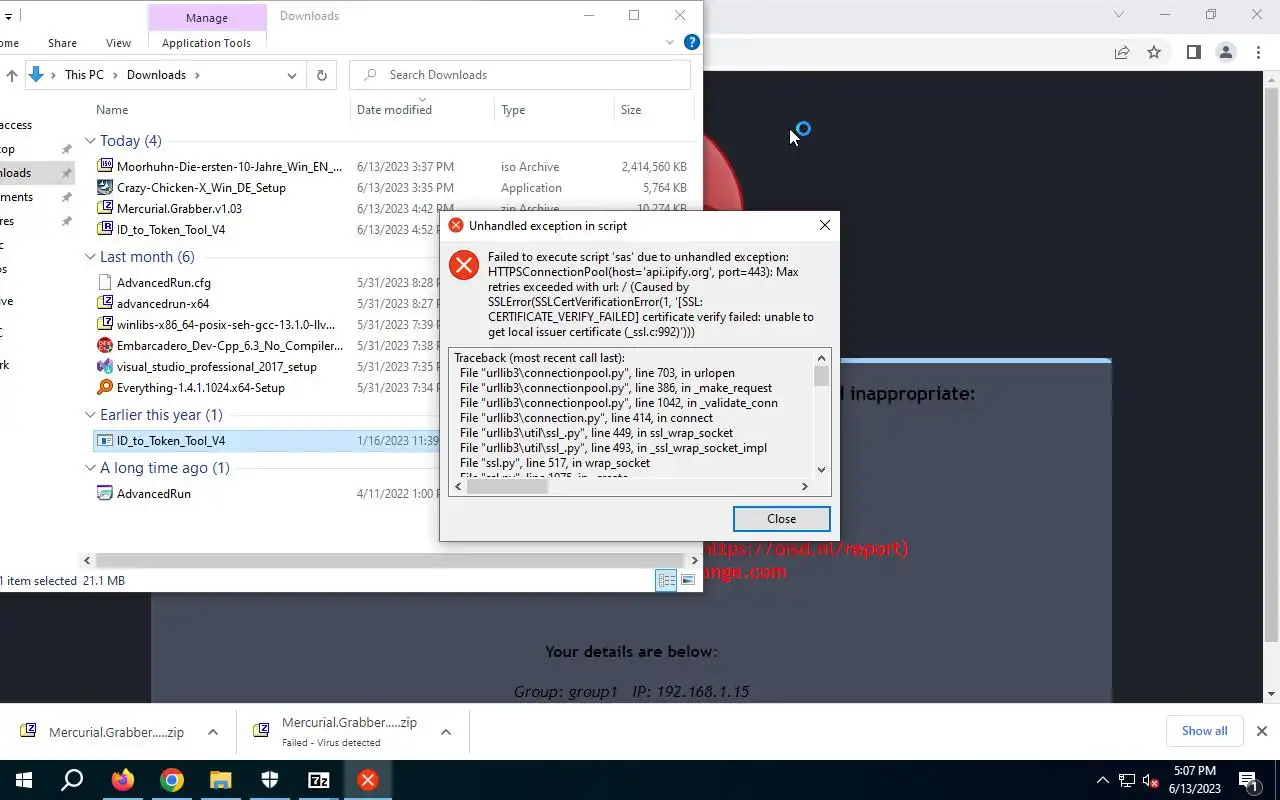Screen dimensions: 1280x800
Task: Select the AdvancedRun.cfg file
Action: coord(164,283)
